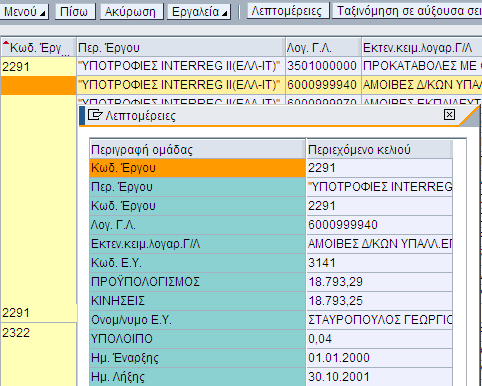Select the Ονομ/νυμο Ε.Υ. row label

pyautogui.click(x=198, y=320)
